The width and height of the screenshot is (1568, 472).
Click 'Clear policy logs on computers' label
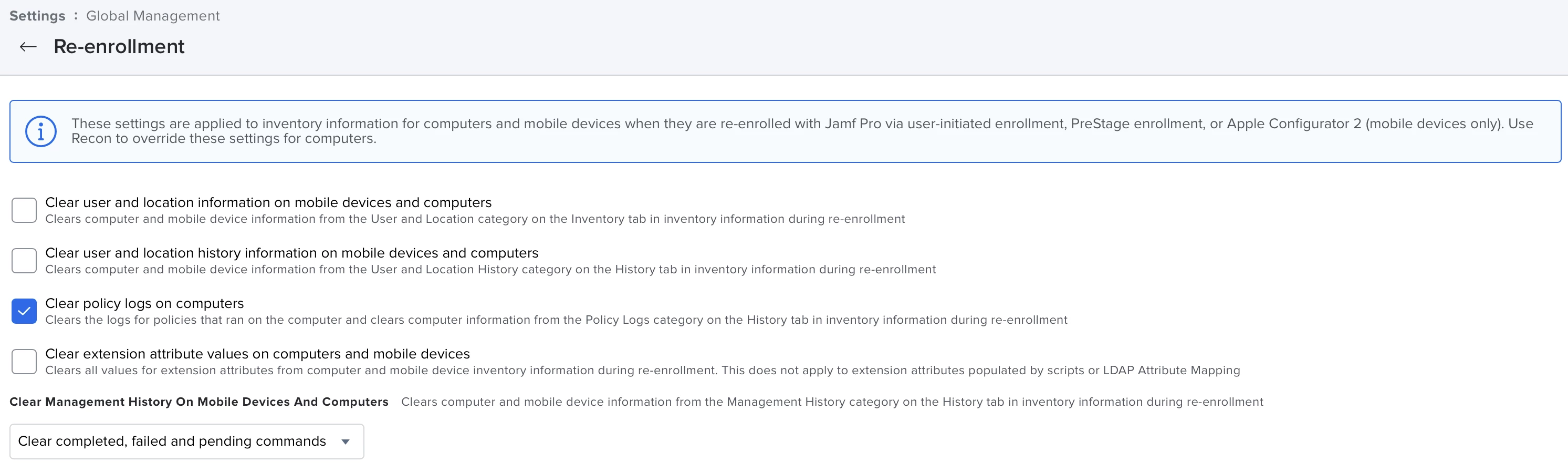pyautogui.click(x=144, y=303)
